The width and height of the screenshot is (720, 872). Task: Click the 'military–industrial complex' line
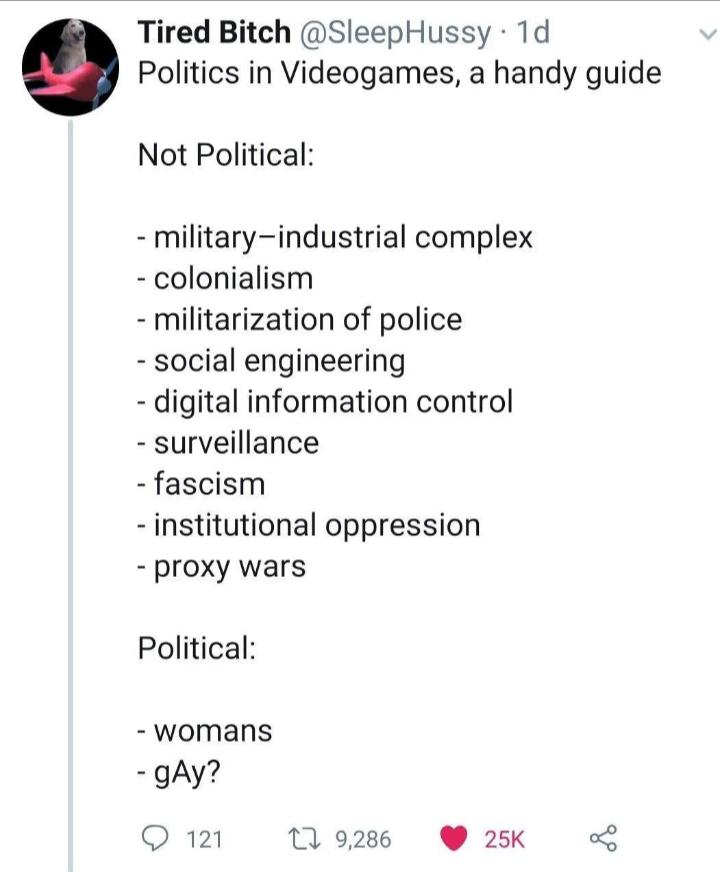(336, 238)
